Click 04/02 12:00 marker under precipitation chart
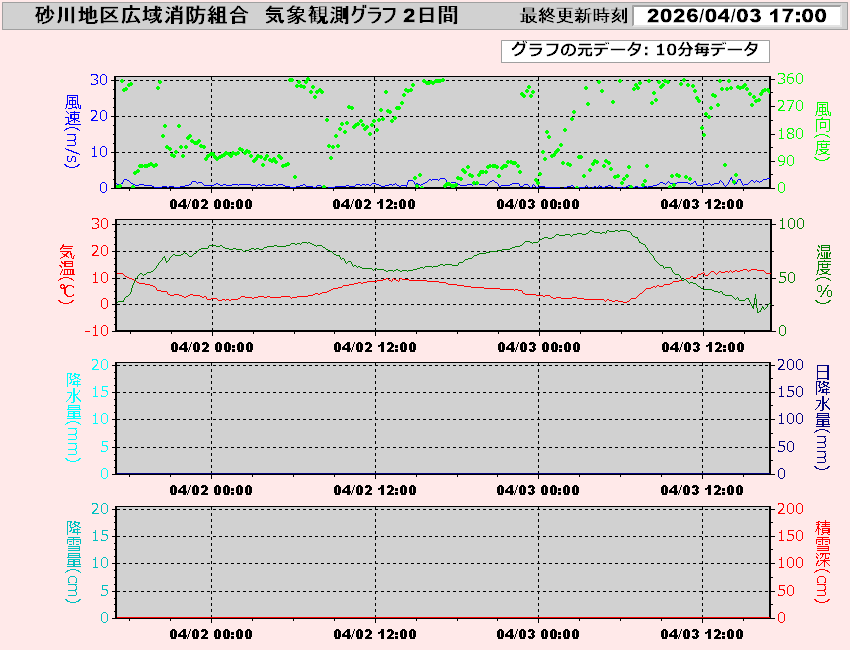The width and height of the screenshot is (850, 650). coord(375,490)
